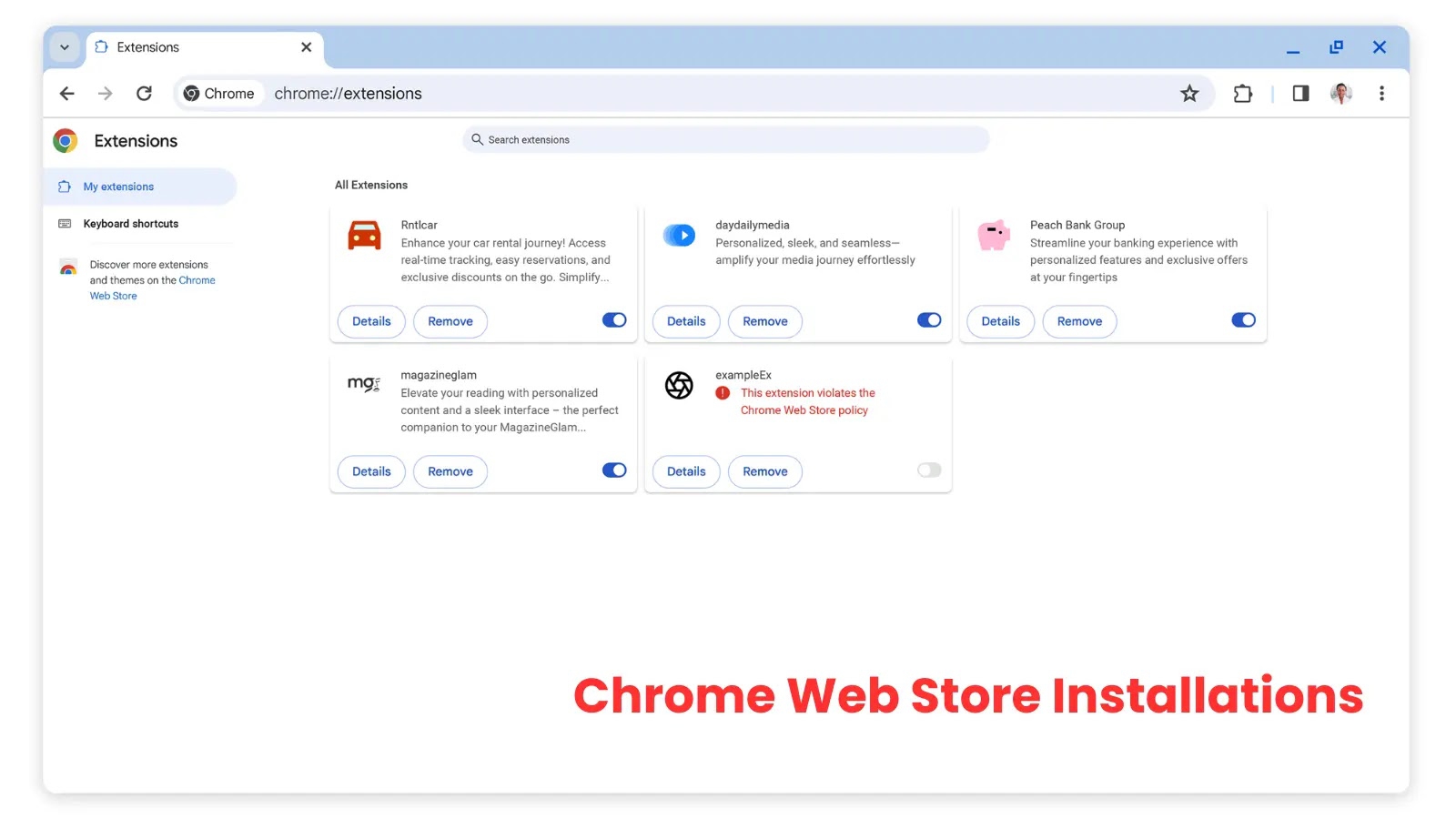Viewport: 1456px width, 819px height.
Task: Show Details for magazineglam
Action: [x=371, y=471]
